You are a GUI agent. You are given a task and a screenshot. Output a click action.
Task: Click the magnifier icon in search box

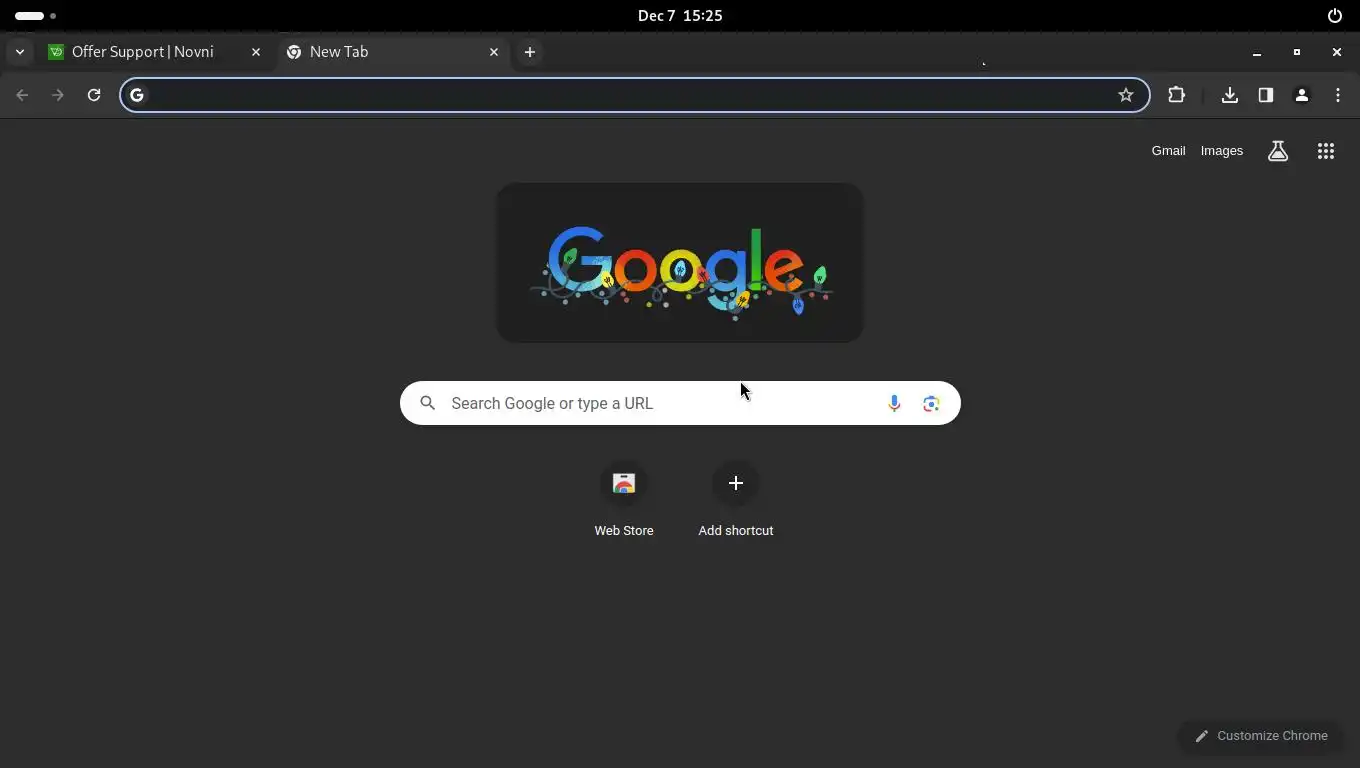click(x=428, y=403)
